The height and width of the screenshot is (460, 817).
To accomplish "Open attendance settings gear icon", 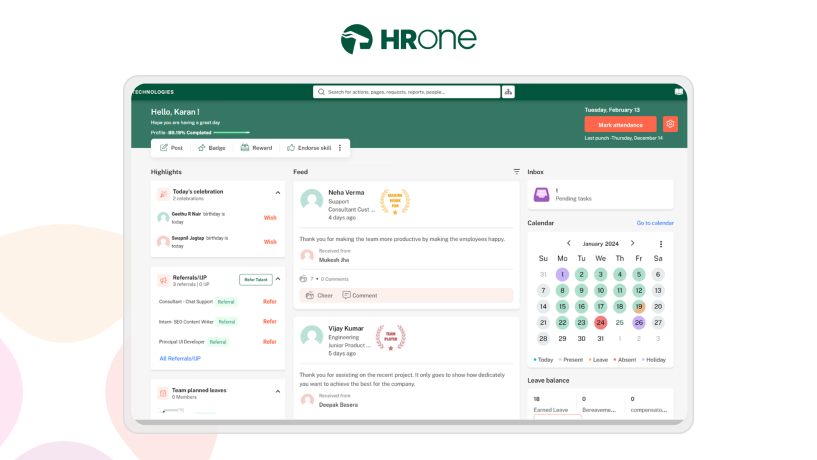I will point(670,124).
